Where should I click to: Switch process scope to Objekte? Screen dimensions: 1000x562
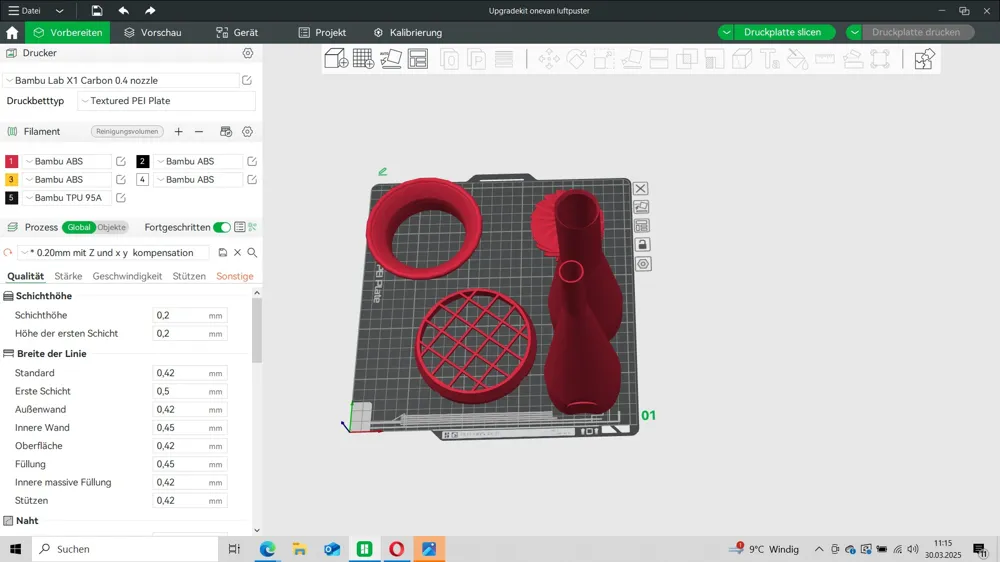[x=112, y=227]
